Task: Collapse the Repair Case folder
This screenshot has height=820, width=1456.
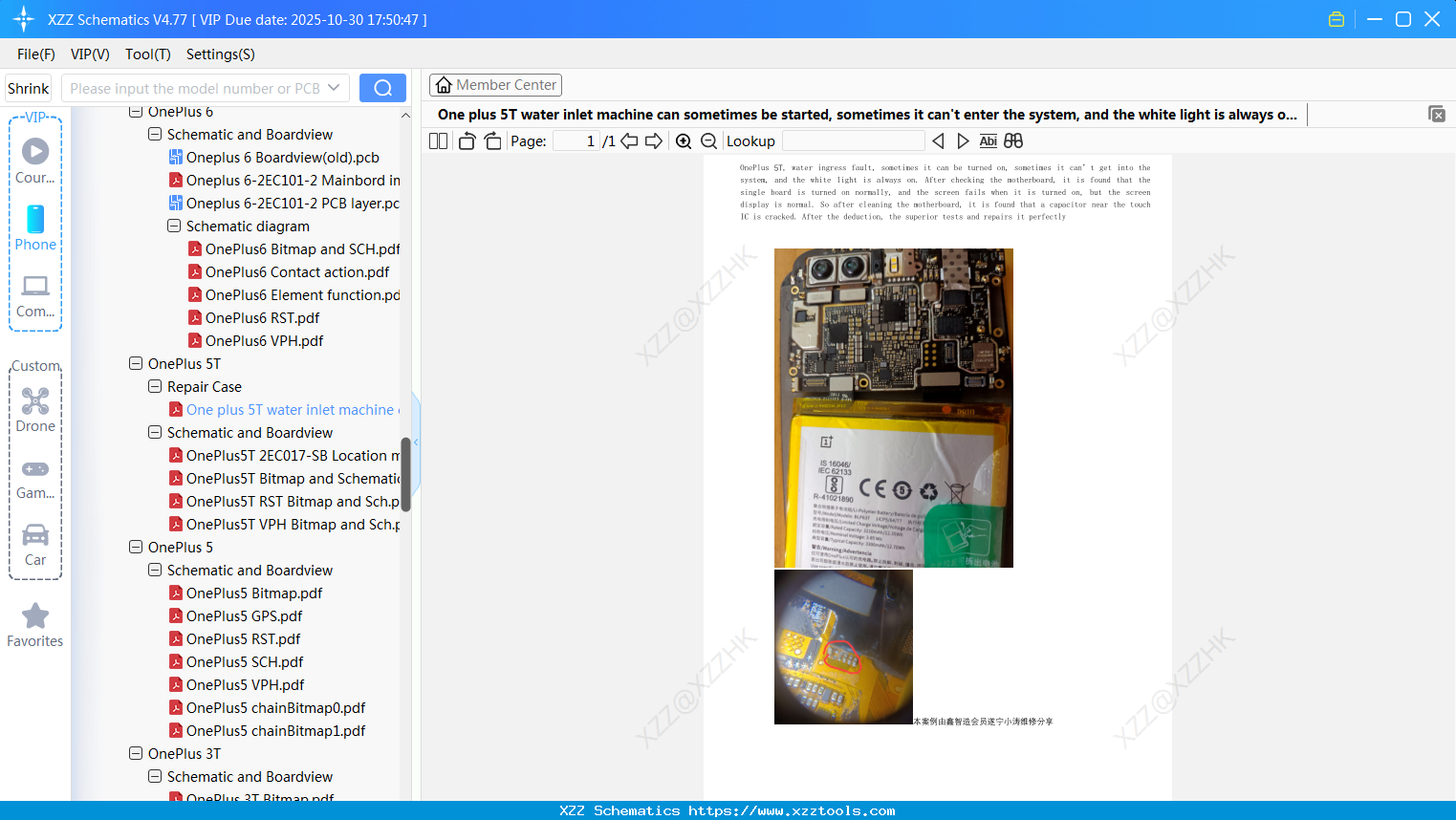Action: (155, 387)
